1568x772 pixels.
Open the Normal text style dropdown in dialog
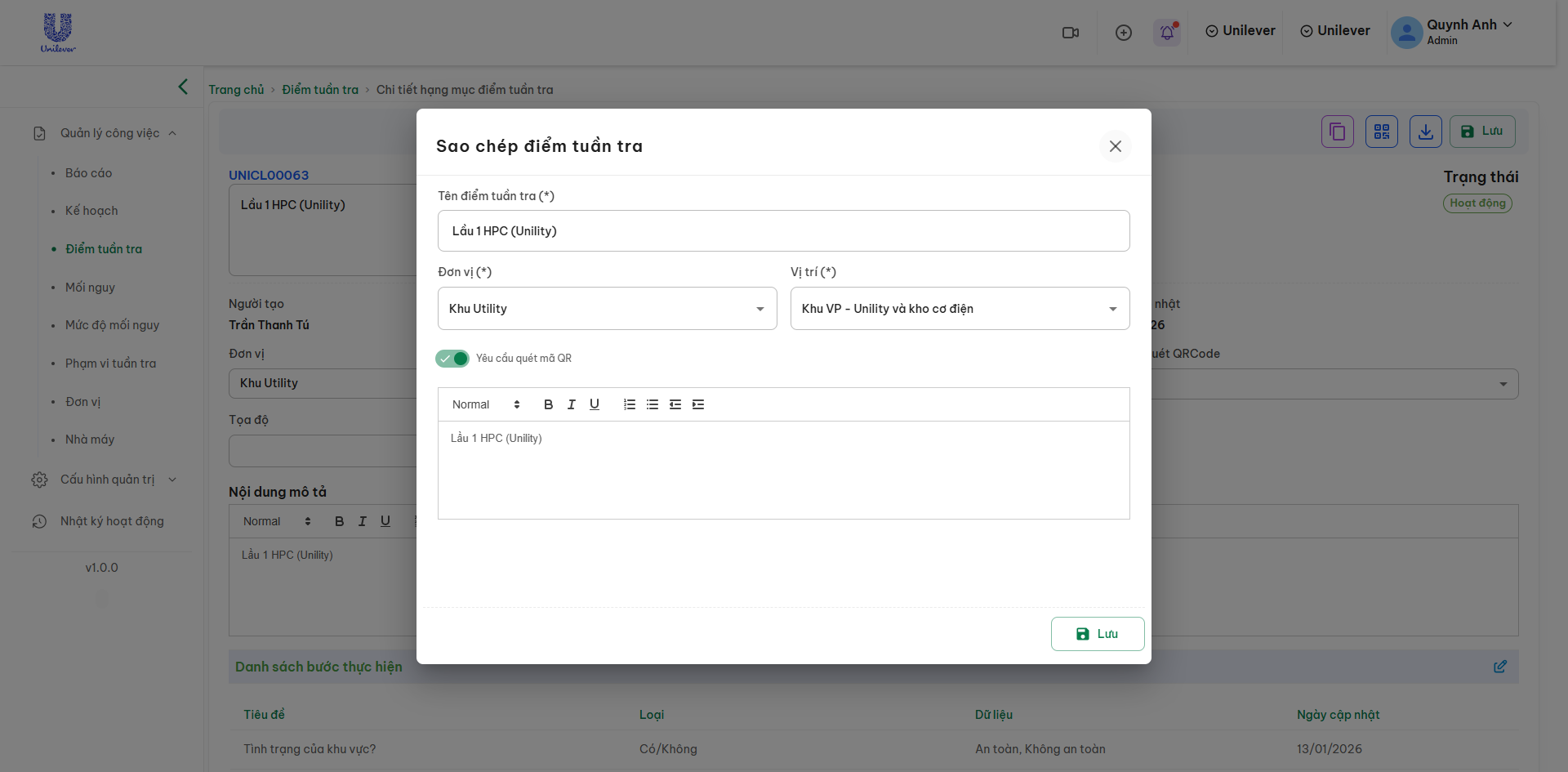pyautogui.click(x=486, y=404)
